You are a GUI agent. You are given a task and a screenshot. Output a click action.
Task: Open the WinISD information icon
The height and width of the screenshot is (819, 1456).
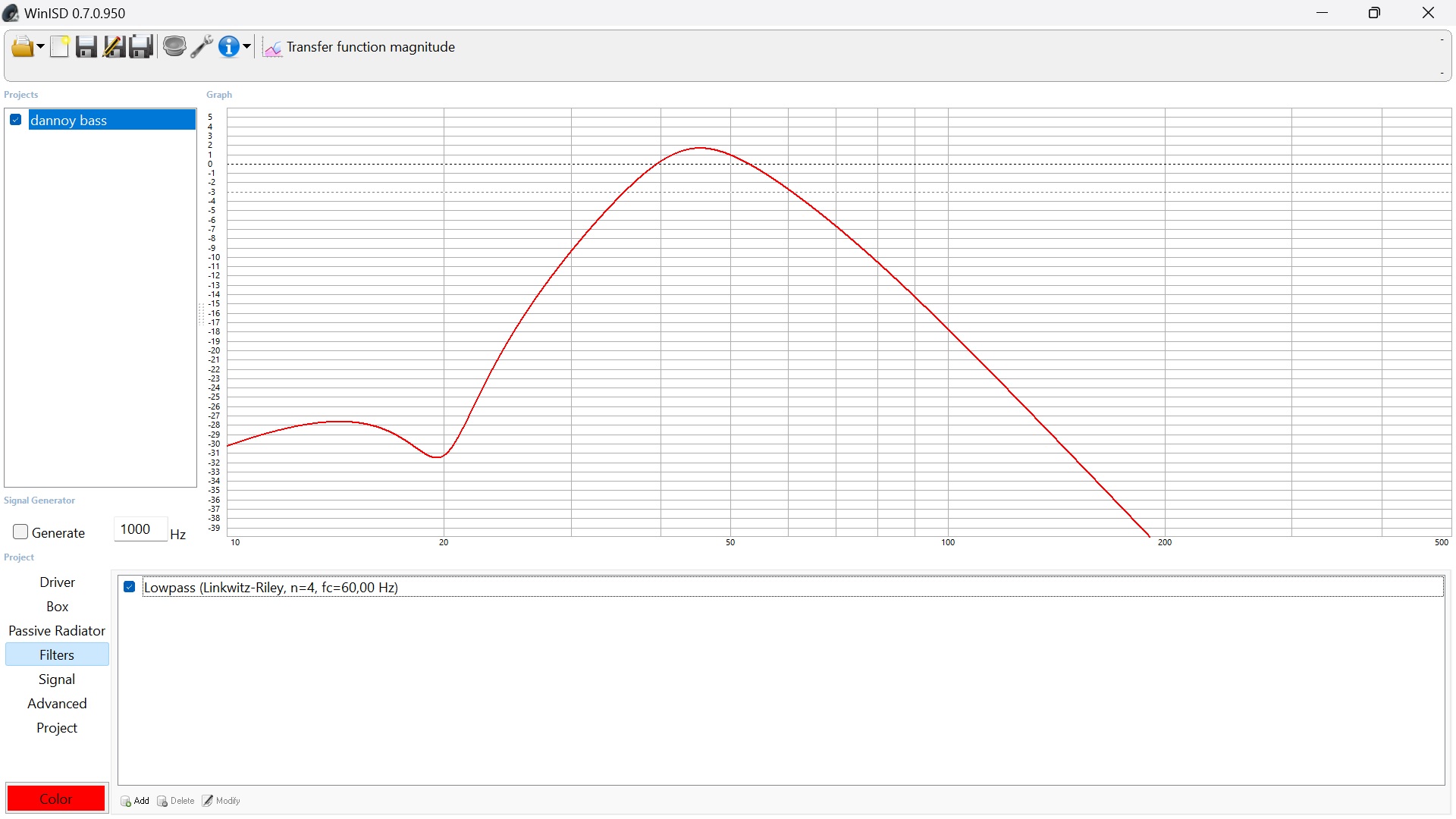pyautogui.click(x=230, y=46)
